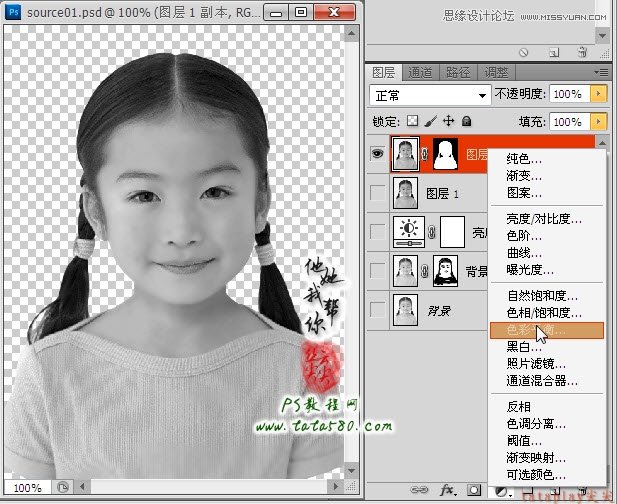Select 图层 tab
617x504 pixels.
click(383, 72)
